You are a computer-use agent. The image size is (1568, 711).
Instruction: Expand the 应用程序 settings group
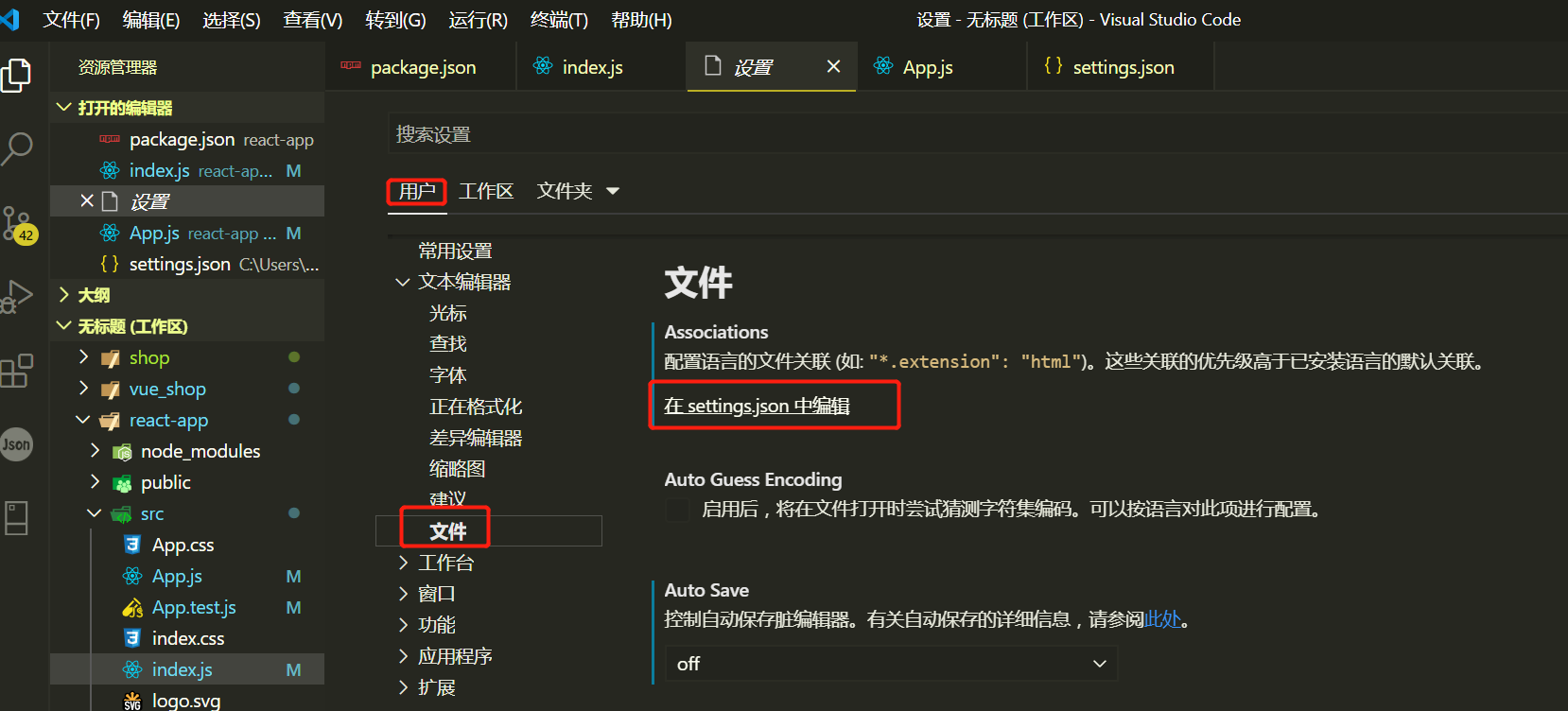pos(403,656)
